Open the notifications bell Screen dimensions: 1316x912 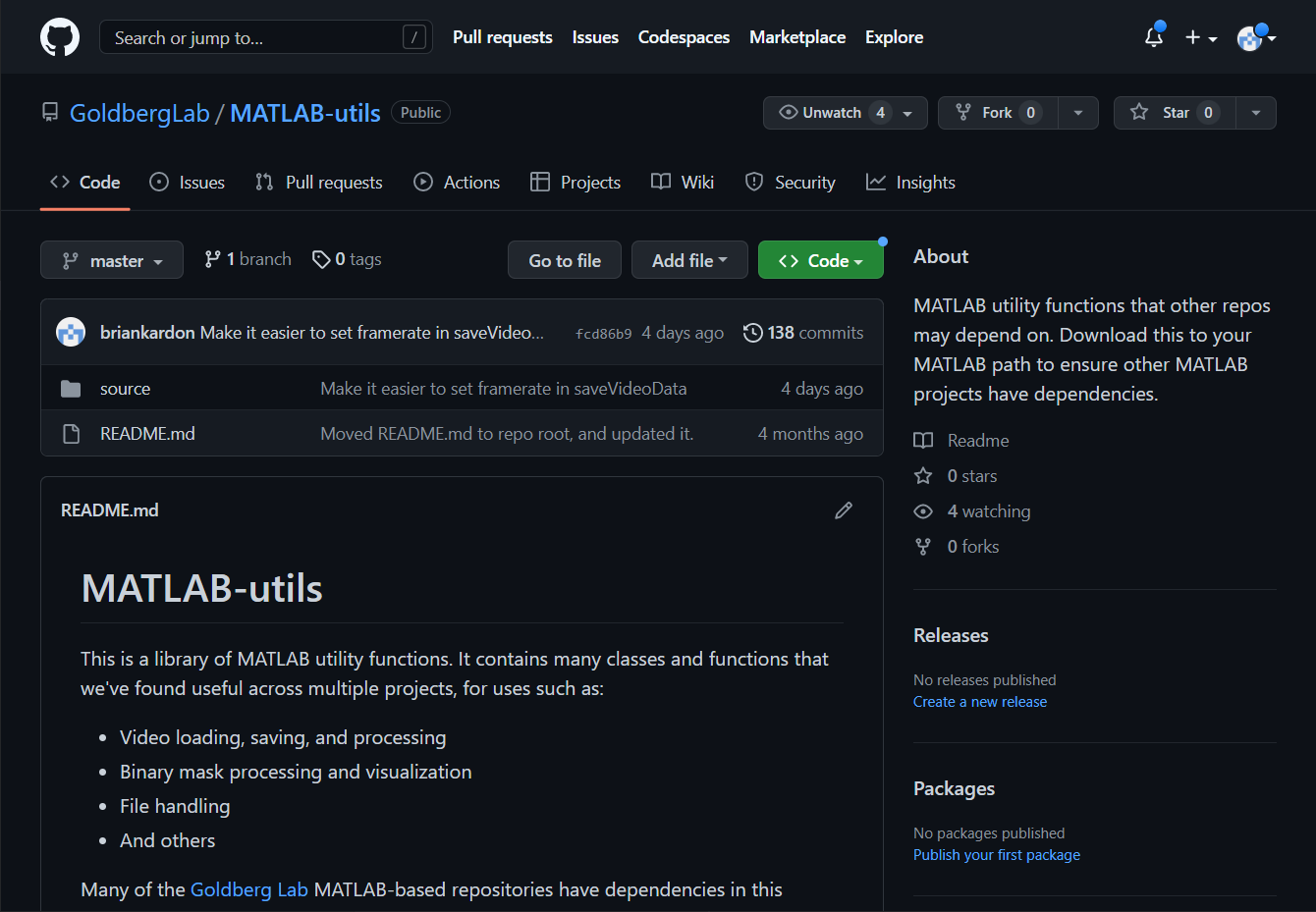coord(1154,37)
